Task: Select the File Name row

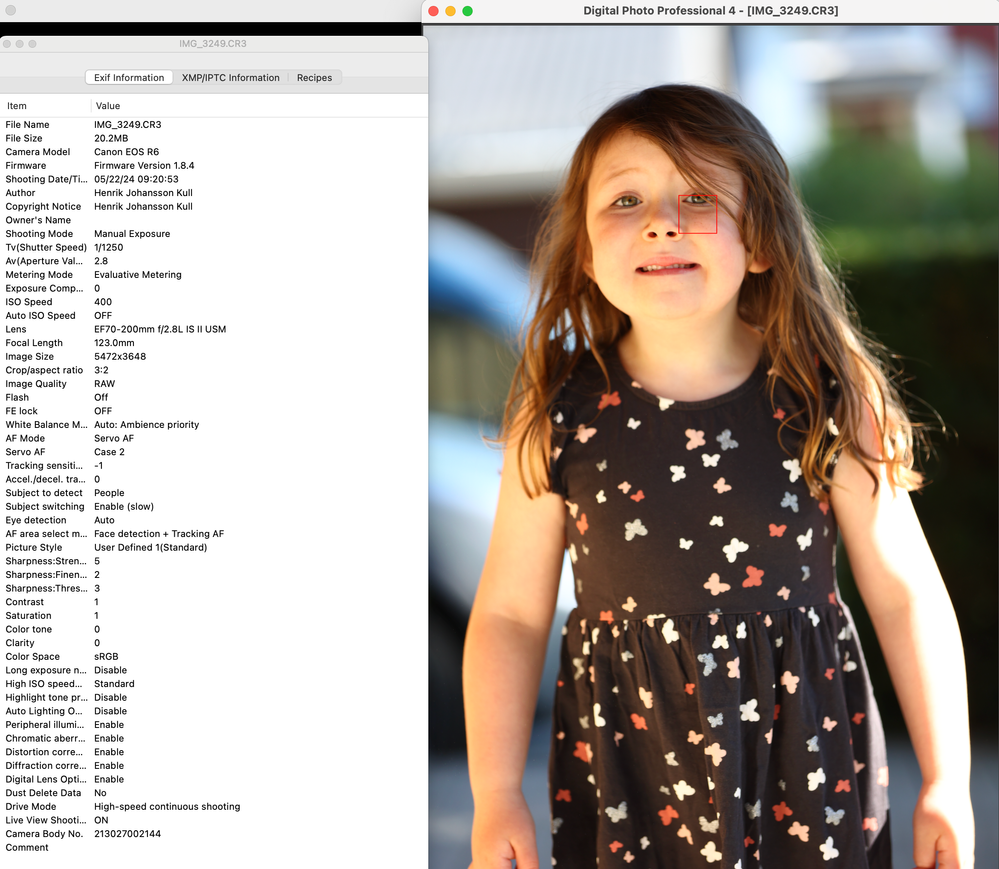Action: point(28,125)
